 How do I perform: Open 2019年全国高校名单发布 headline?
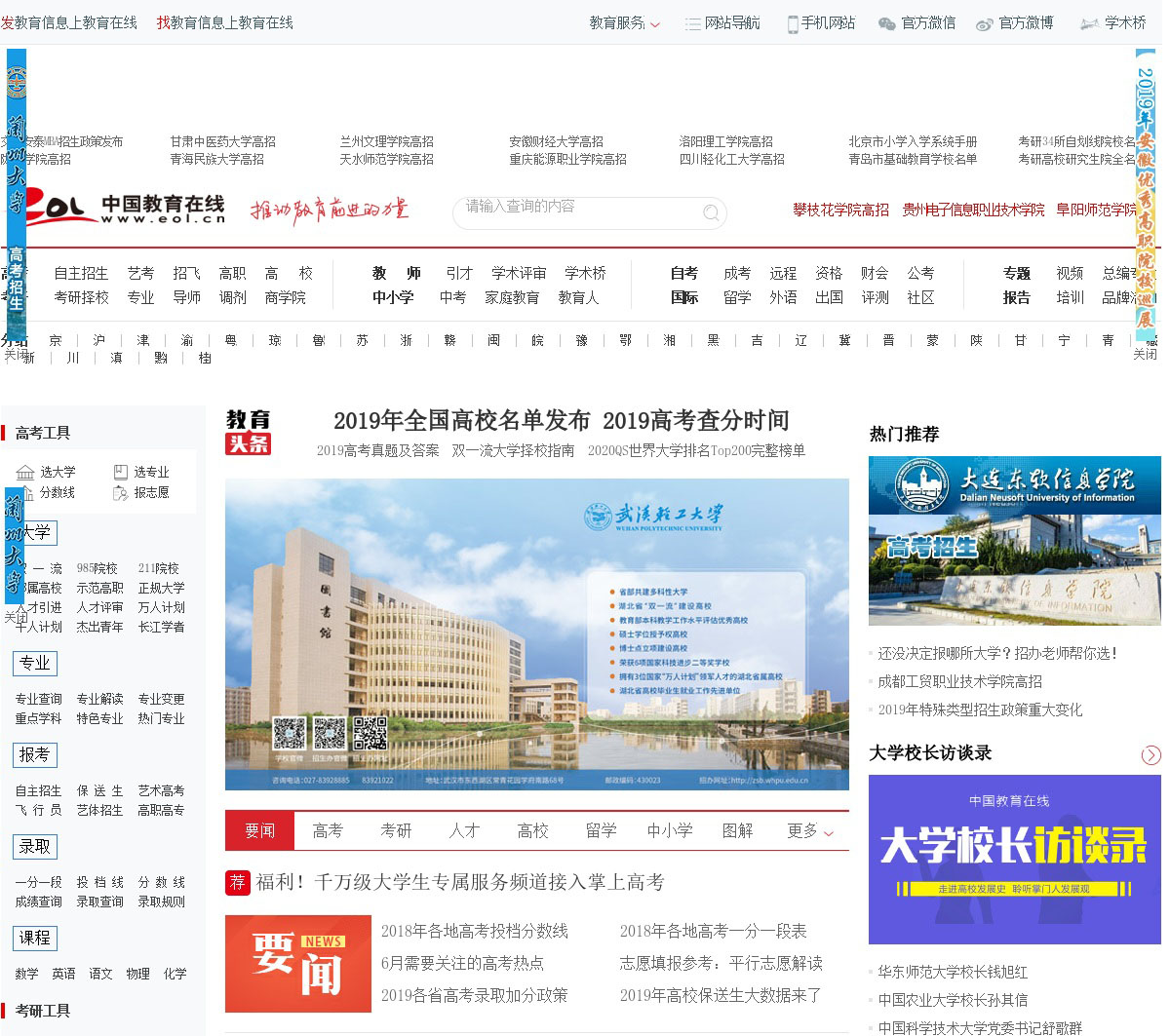coord(461,421)
